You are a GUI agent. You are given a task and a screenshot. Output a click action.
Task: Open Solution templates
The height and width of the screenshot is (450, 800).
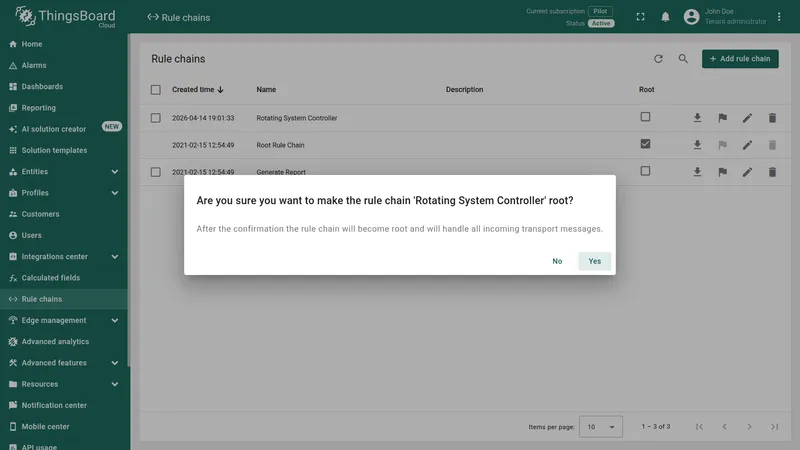click(x=64, y=151)
